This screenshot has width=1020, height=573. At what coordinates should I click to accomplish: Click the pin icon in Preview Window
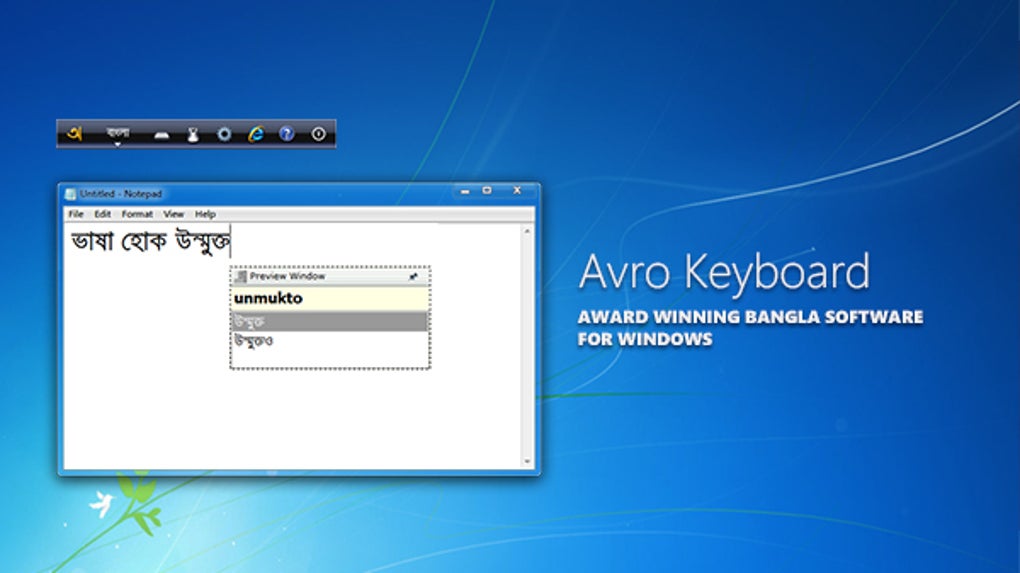[x=412, y=276]
